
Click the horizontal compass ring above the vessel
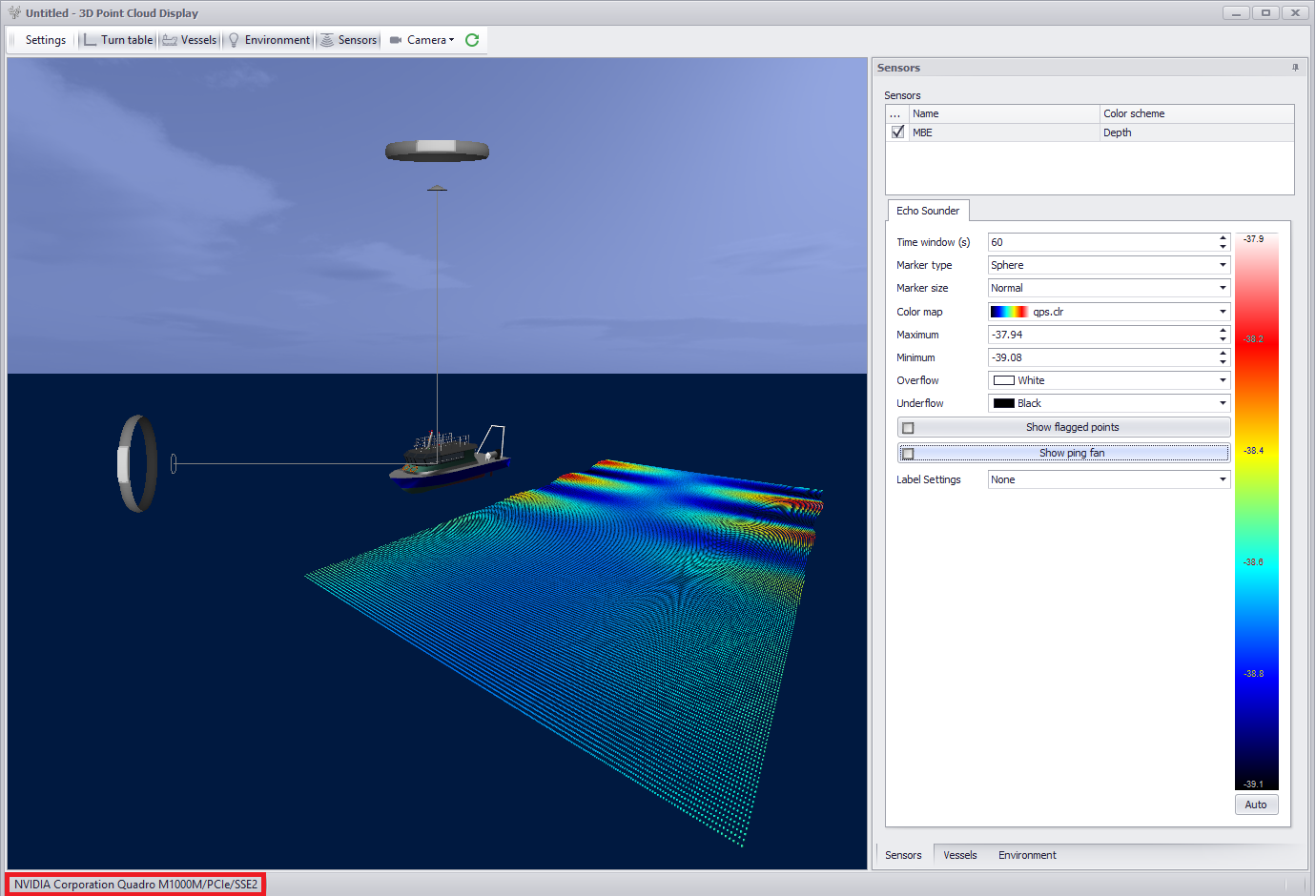click(x=437, y=151)
